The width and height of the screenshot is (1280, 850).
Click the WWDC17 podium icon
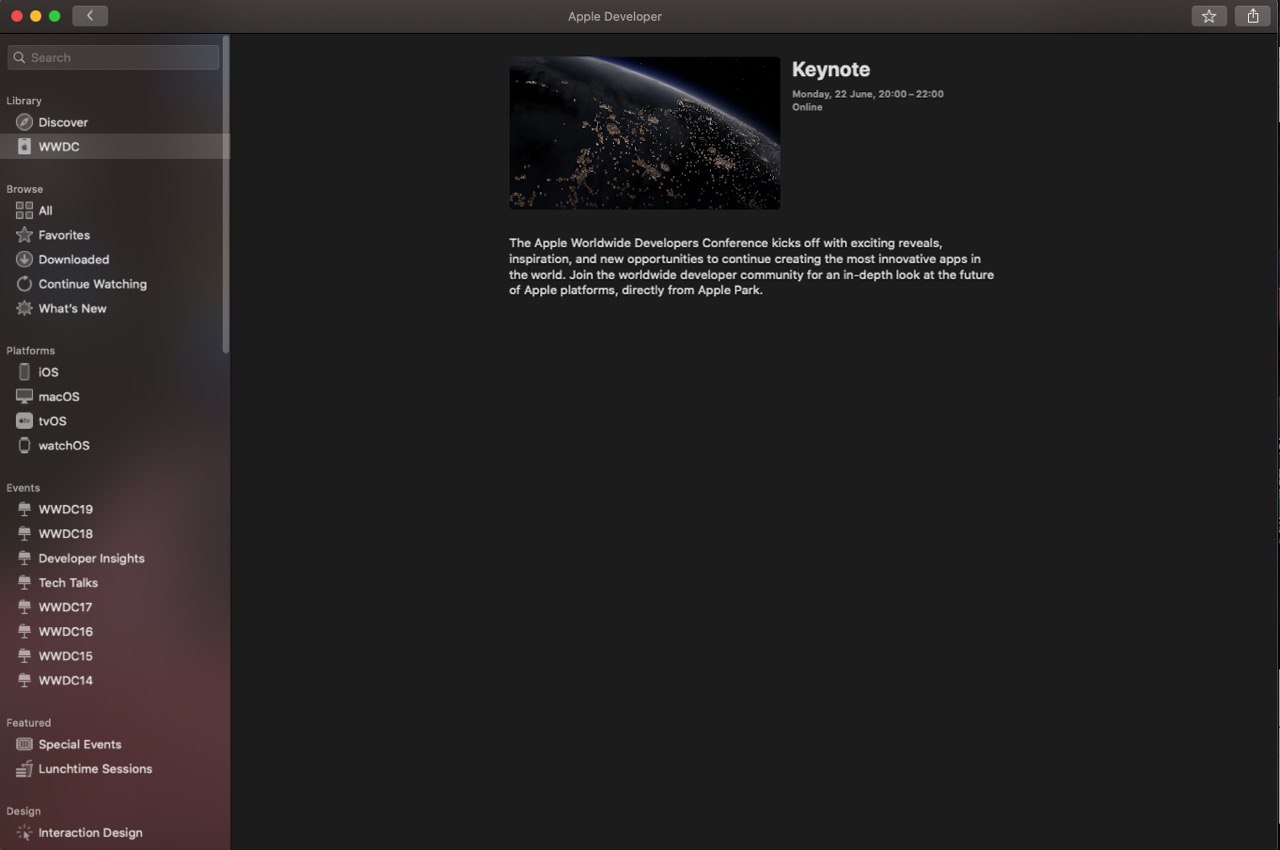pos(24,608)
